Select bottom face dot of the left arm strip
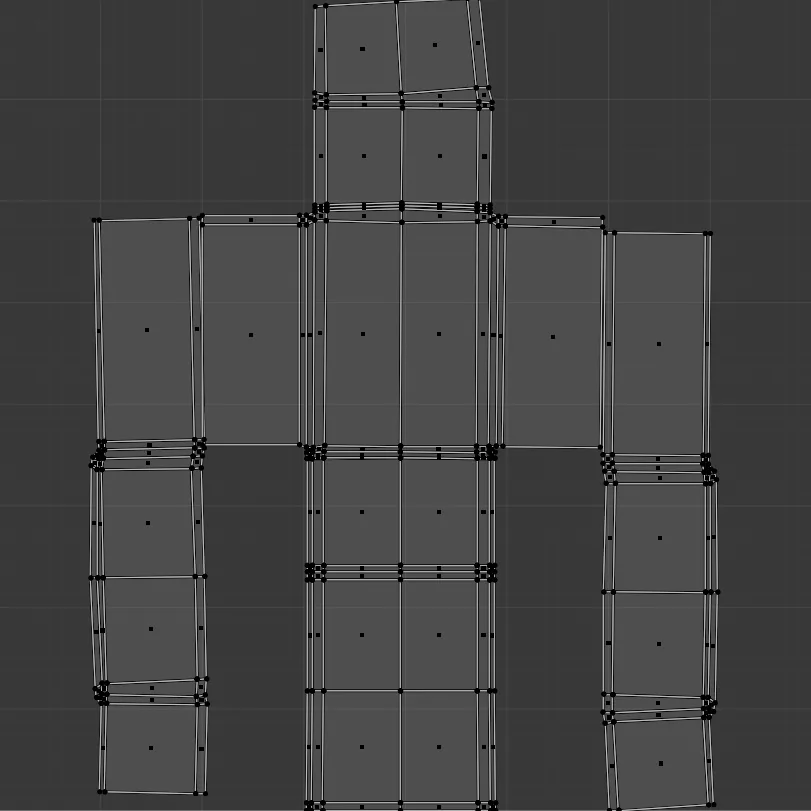Screen dimensions: 811x811 click(151, 748)
